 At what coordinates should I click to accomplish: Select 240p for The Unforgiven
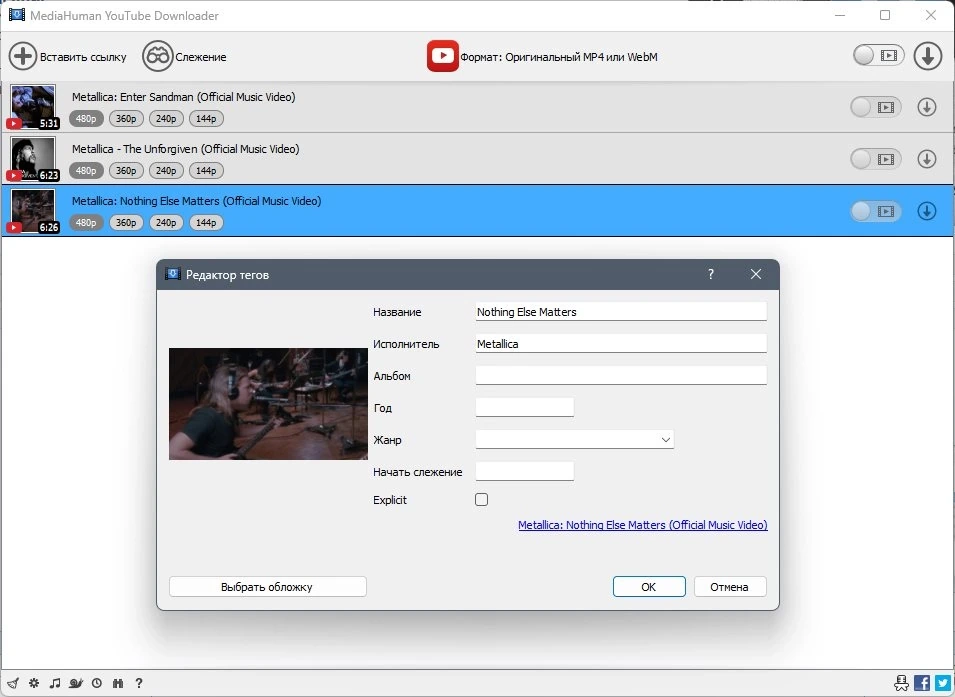[x=166, y=171]
